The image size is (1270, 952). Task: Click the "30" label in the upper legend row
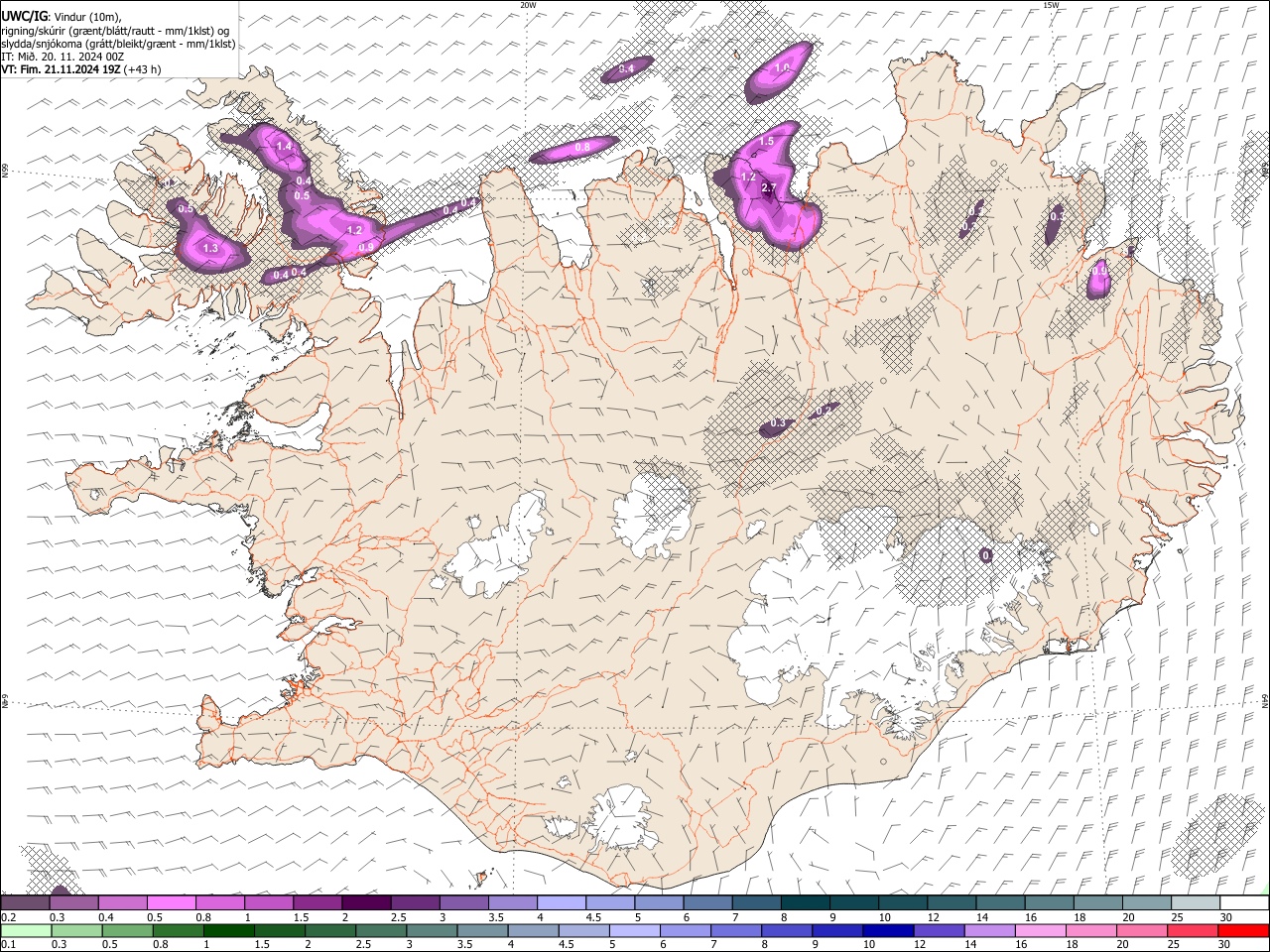click(1226, 917)
